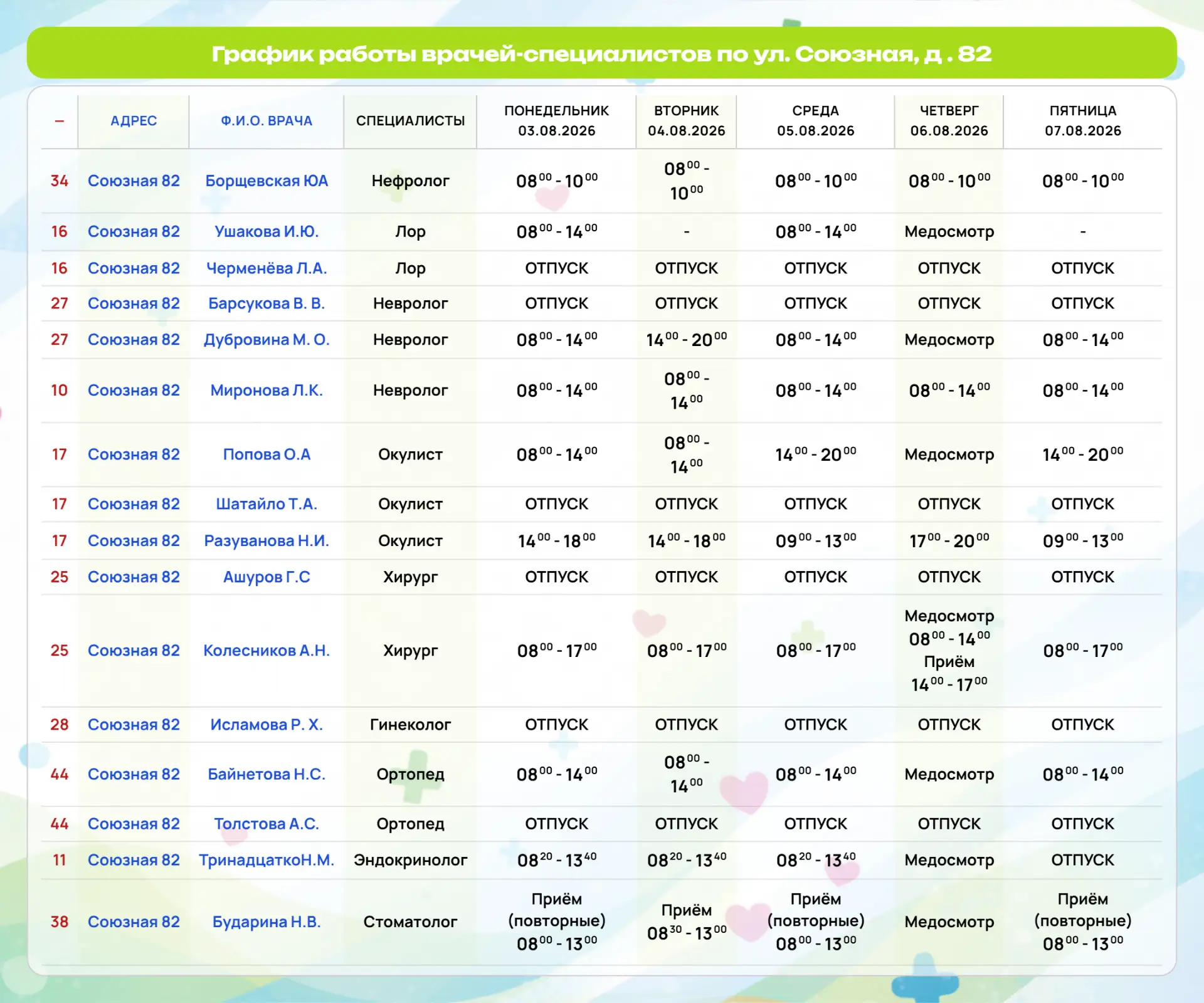Select Тринадцатко's Monday "08:20 - 13:40" cell
This screenshot has width=1204, height=1003.
pyautogui.click(x=557, y=859)
